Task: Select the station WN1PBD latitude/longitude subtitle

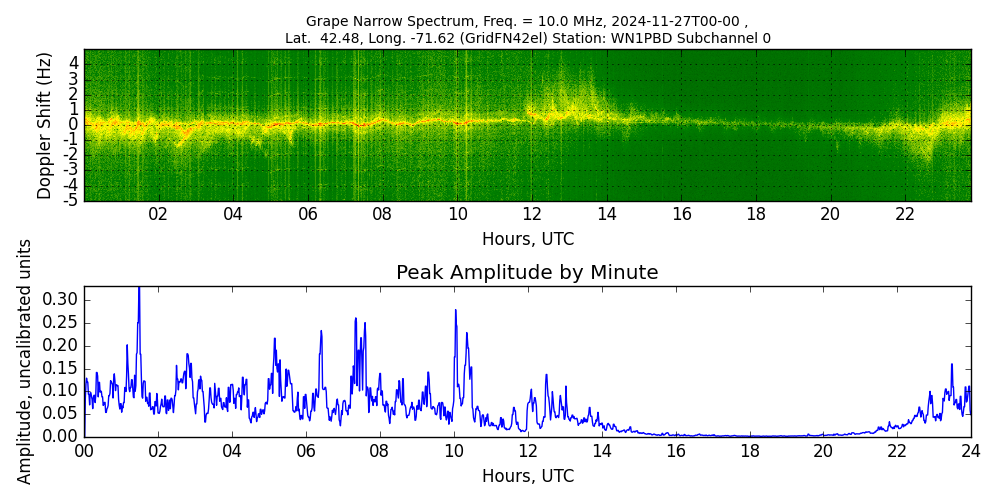Action: 527,38
